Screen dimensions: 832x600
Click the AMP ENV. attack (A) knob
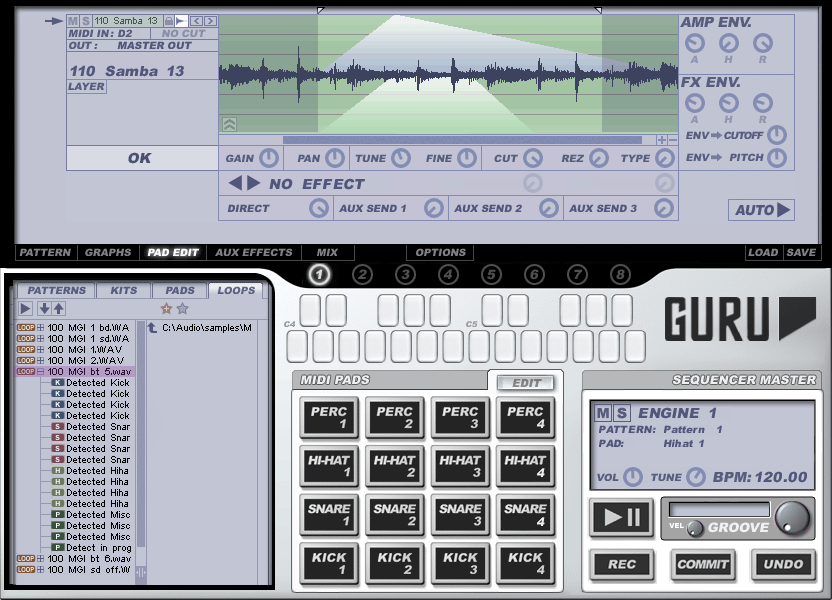click(695, 43)
